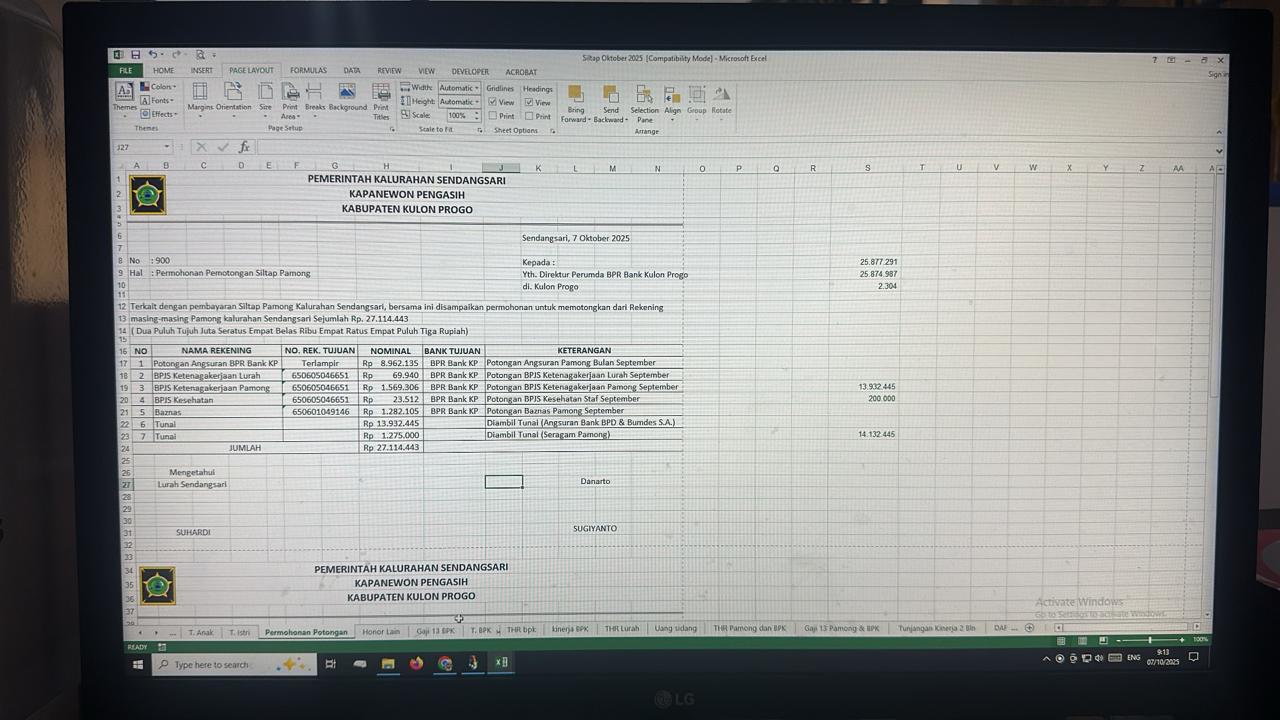Click the Orientation icon
The width and height of the screenshot is (1280, 720).
[234, 97]
